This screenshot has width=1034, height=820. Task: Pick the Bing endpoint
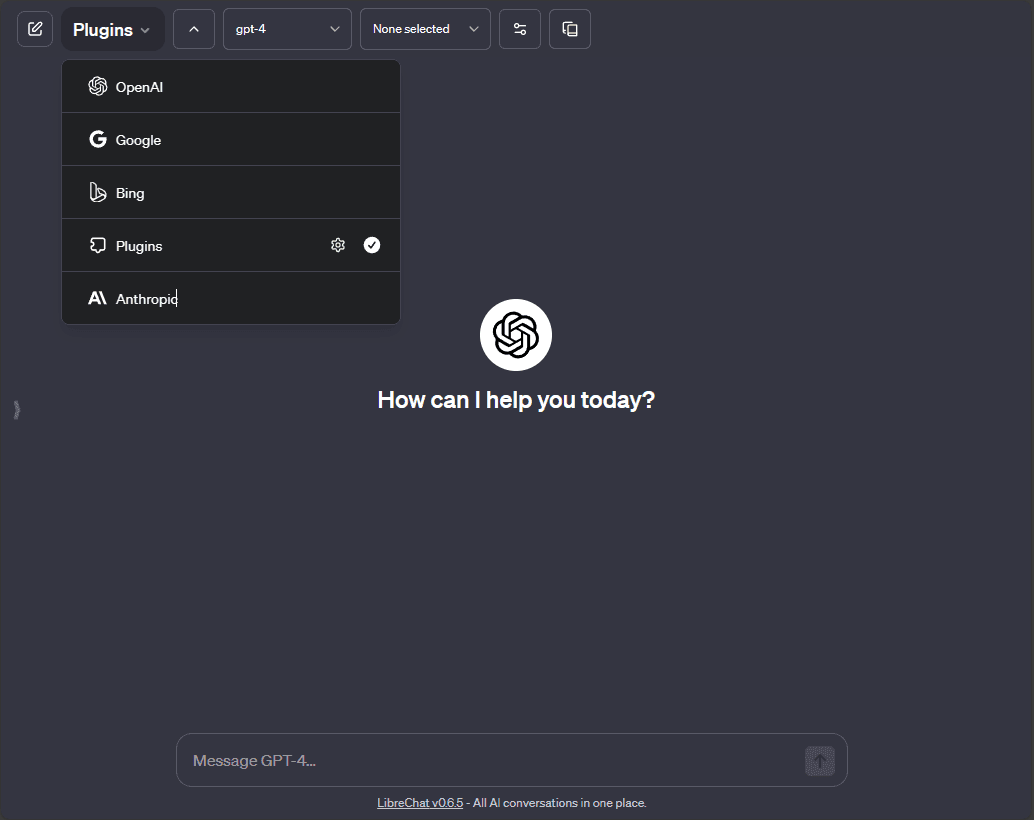(130, 193)
